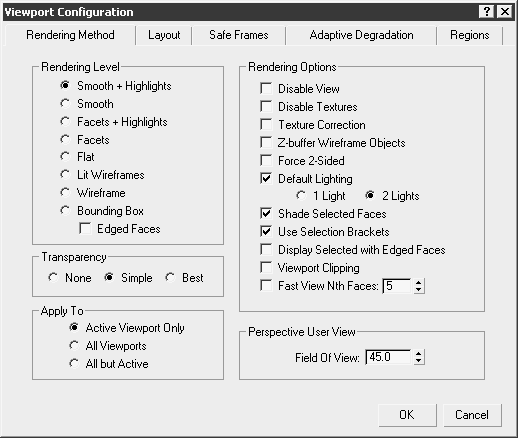518x438 pixels.
Task: Uncheck the Default Lighting checkbox
Action: pos(266,179)
